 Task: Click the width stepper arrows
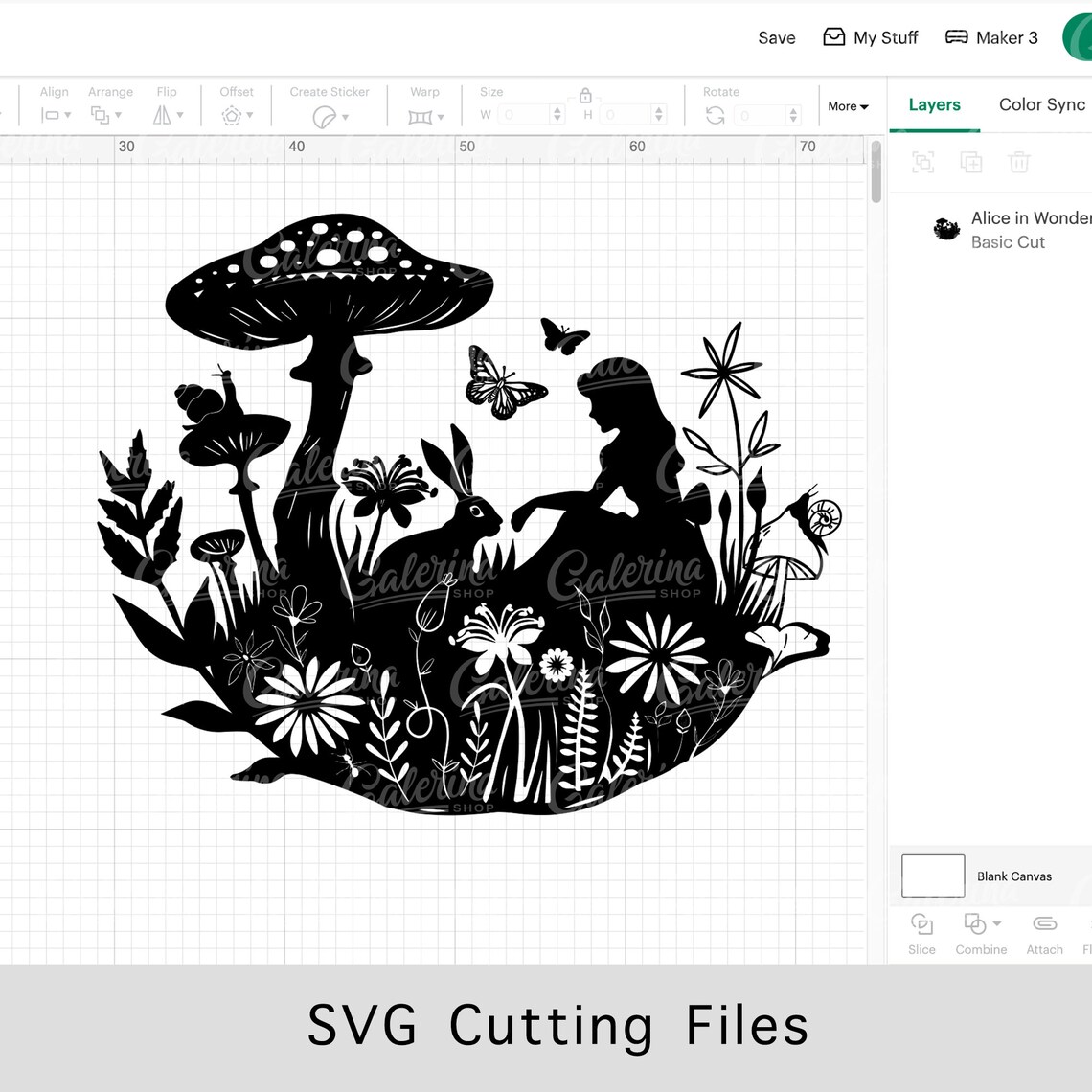557,115
